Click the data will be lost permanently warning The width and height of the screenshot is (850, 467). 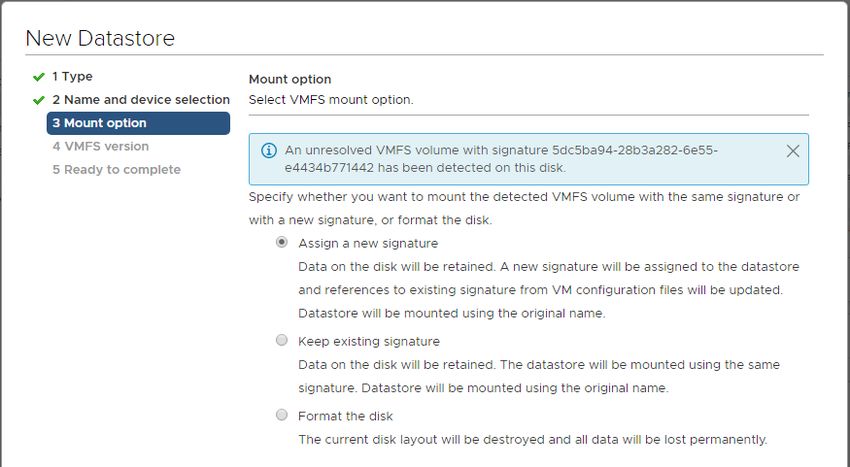(x=533, y=440)
